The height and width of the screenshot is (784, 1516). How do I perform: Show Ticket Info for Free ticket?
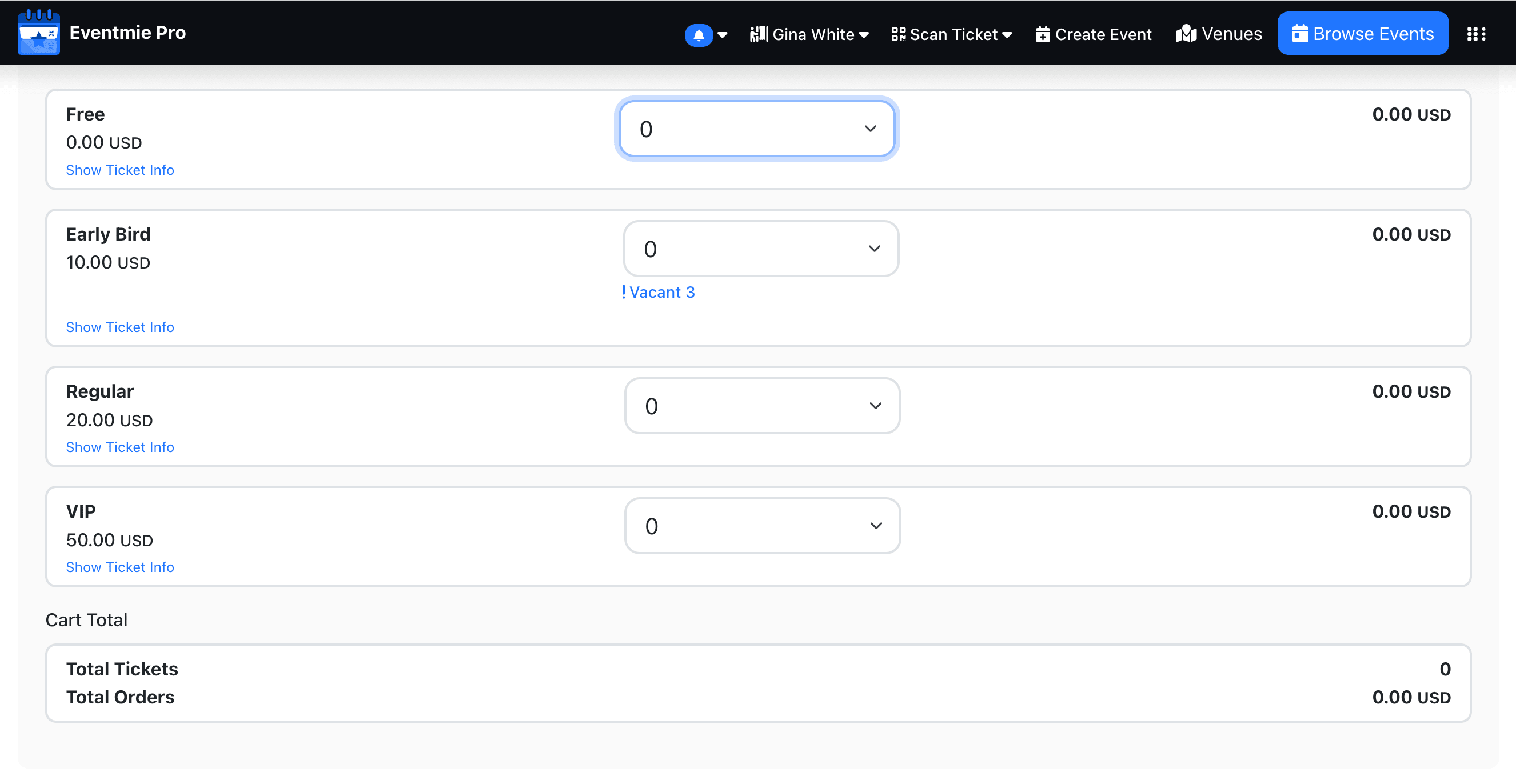(x=120, y=170)
